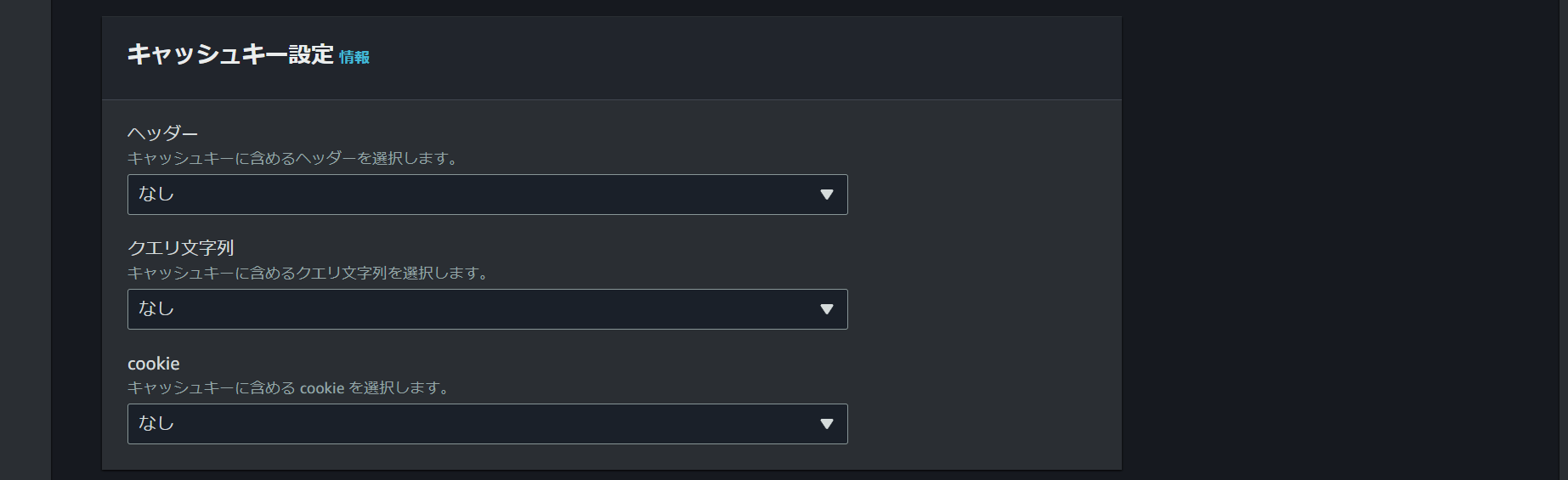Click the クエリ文字列 dropdown arrow icon
This screenshot has width=1568, height=480.
(826, 309)
